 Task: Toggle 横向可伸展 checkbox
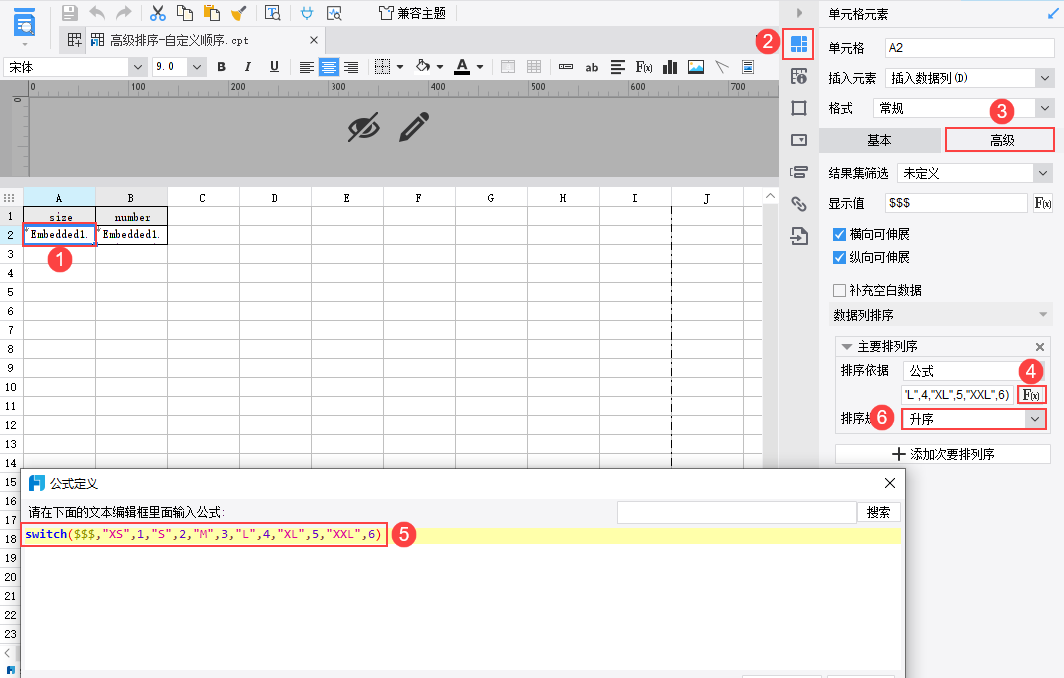839,234
